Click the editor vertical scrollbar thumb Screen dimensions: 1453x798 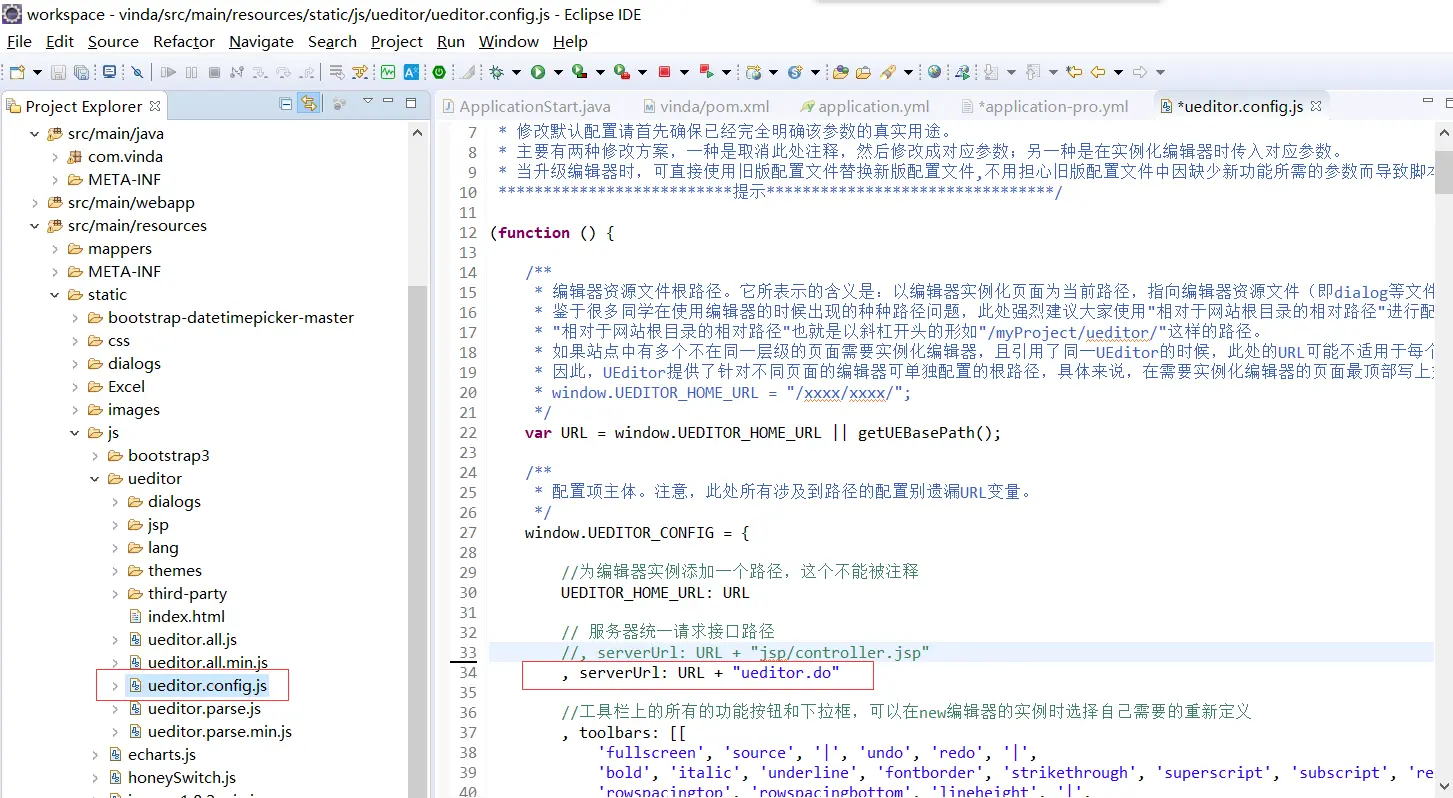1444,158
